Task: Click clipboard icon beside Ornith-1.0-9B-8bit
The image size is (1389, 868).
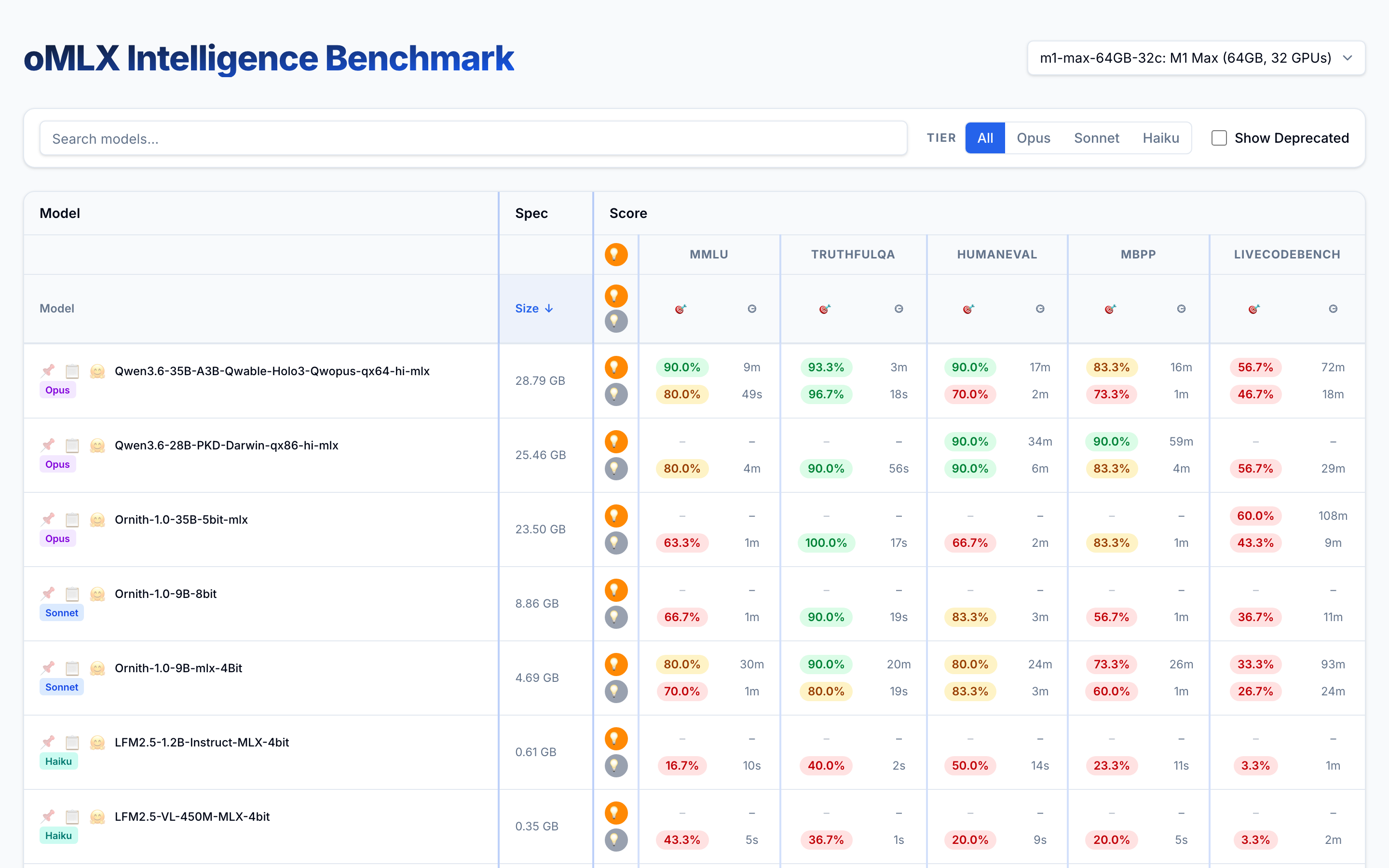Action: [x=72, y=594]
